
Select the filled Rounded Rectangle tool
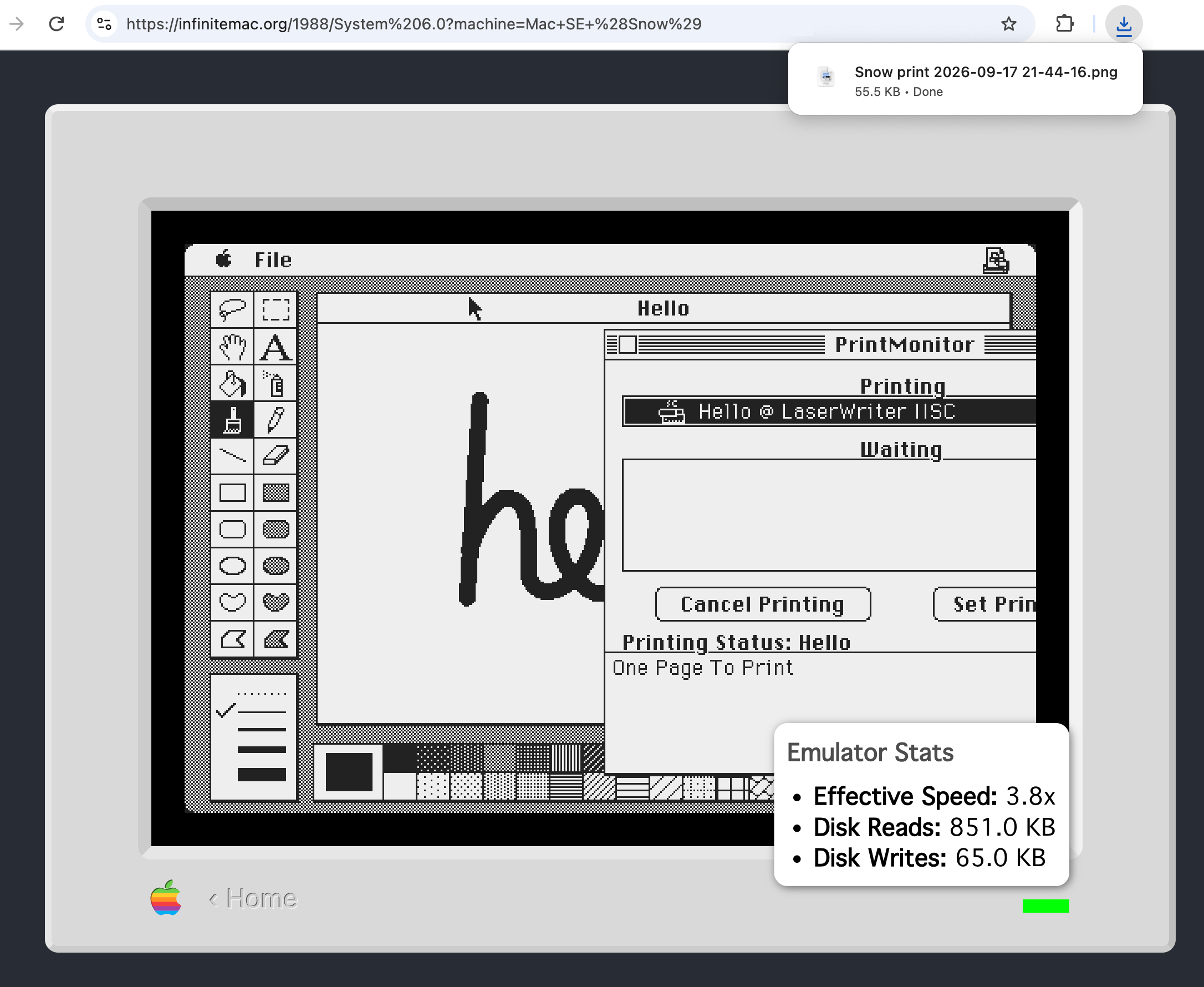[x=276, y=530]
